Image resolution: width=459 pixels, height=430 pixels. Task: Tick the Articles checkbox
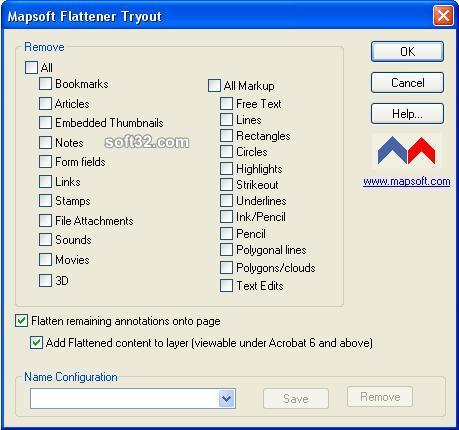[45, 103]
